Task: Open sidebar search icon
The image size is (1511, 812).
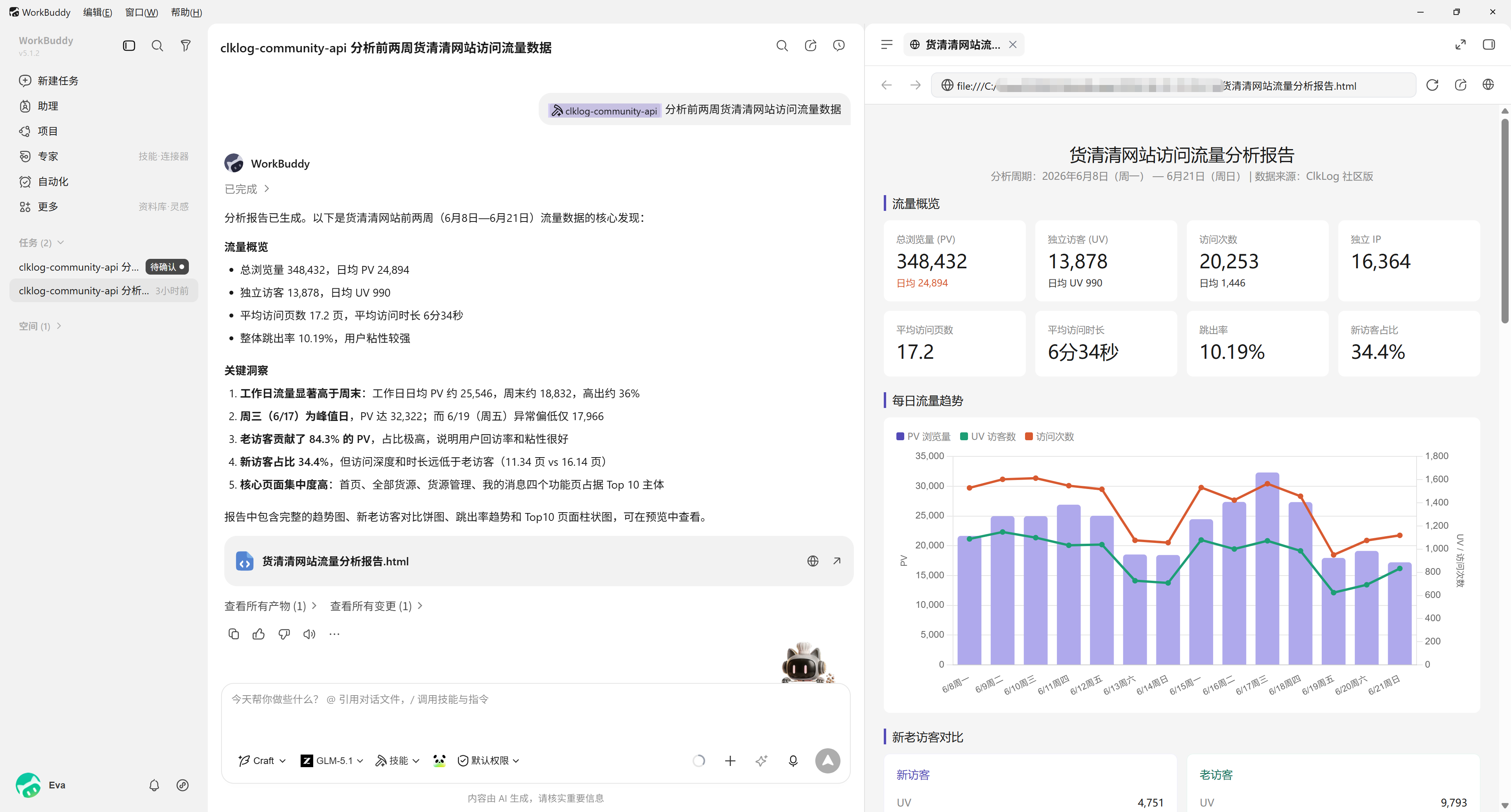Action: pos(157,46)
